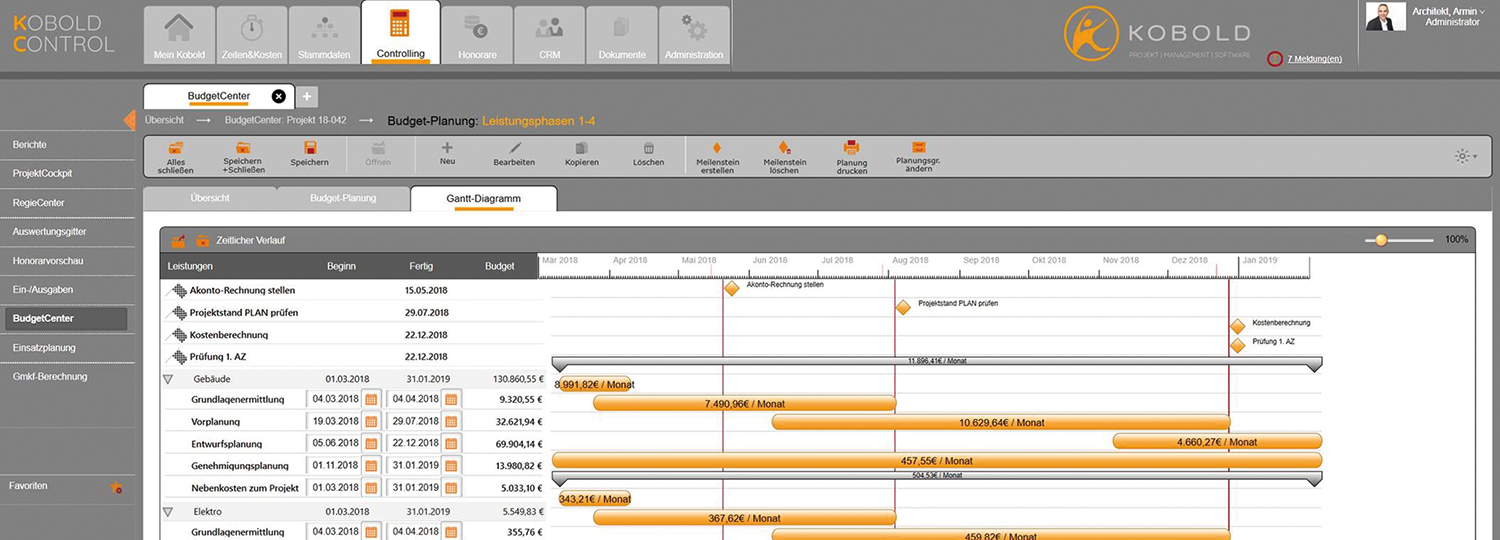Click the Meilenstein erstellen icon
The height and width of the screenshot is (540, 1500).
[717, 147]
